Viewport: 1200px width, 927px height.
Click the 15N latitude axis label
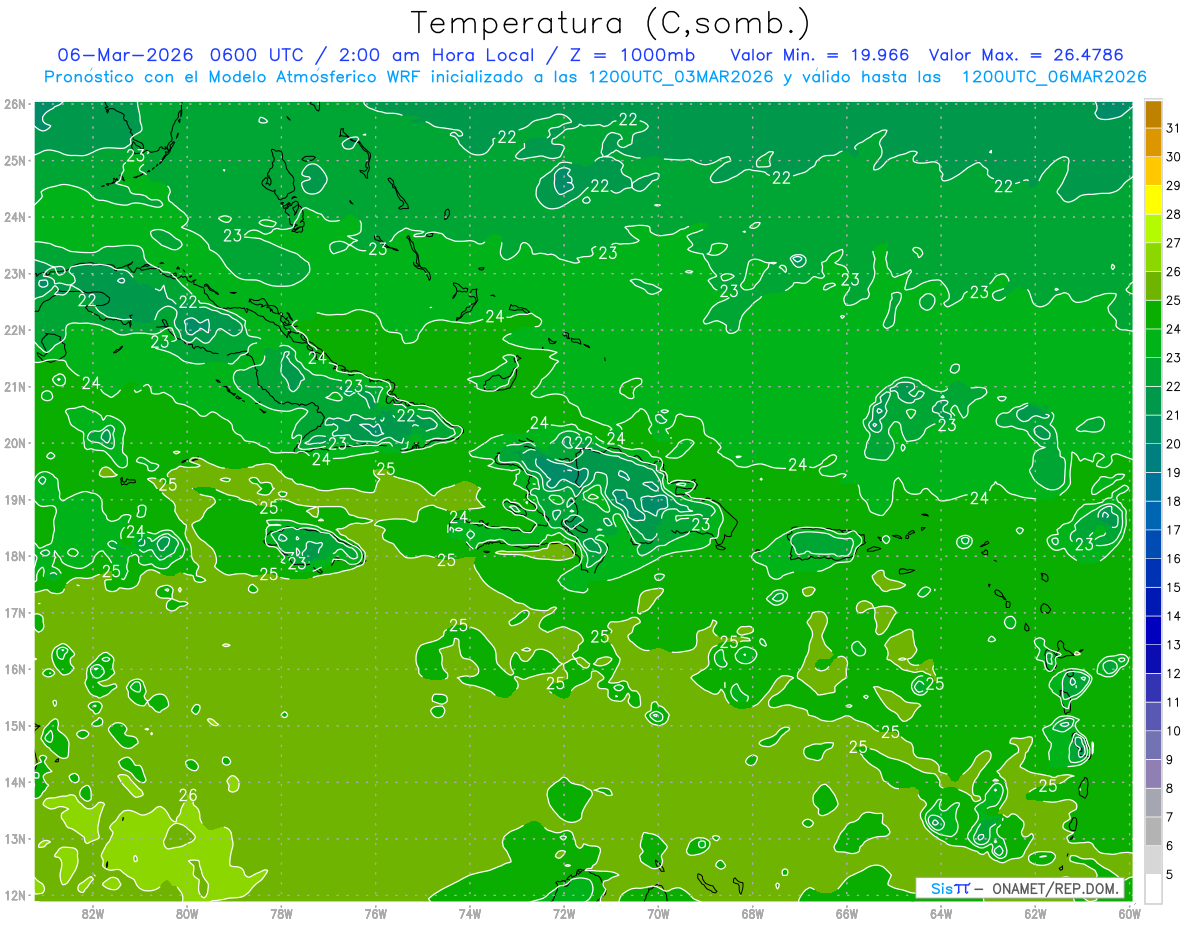[14, 726]
